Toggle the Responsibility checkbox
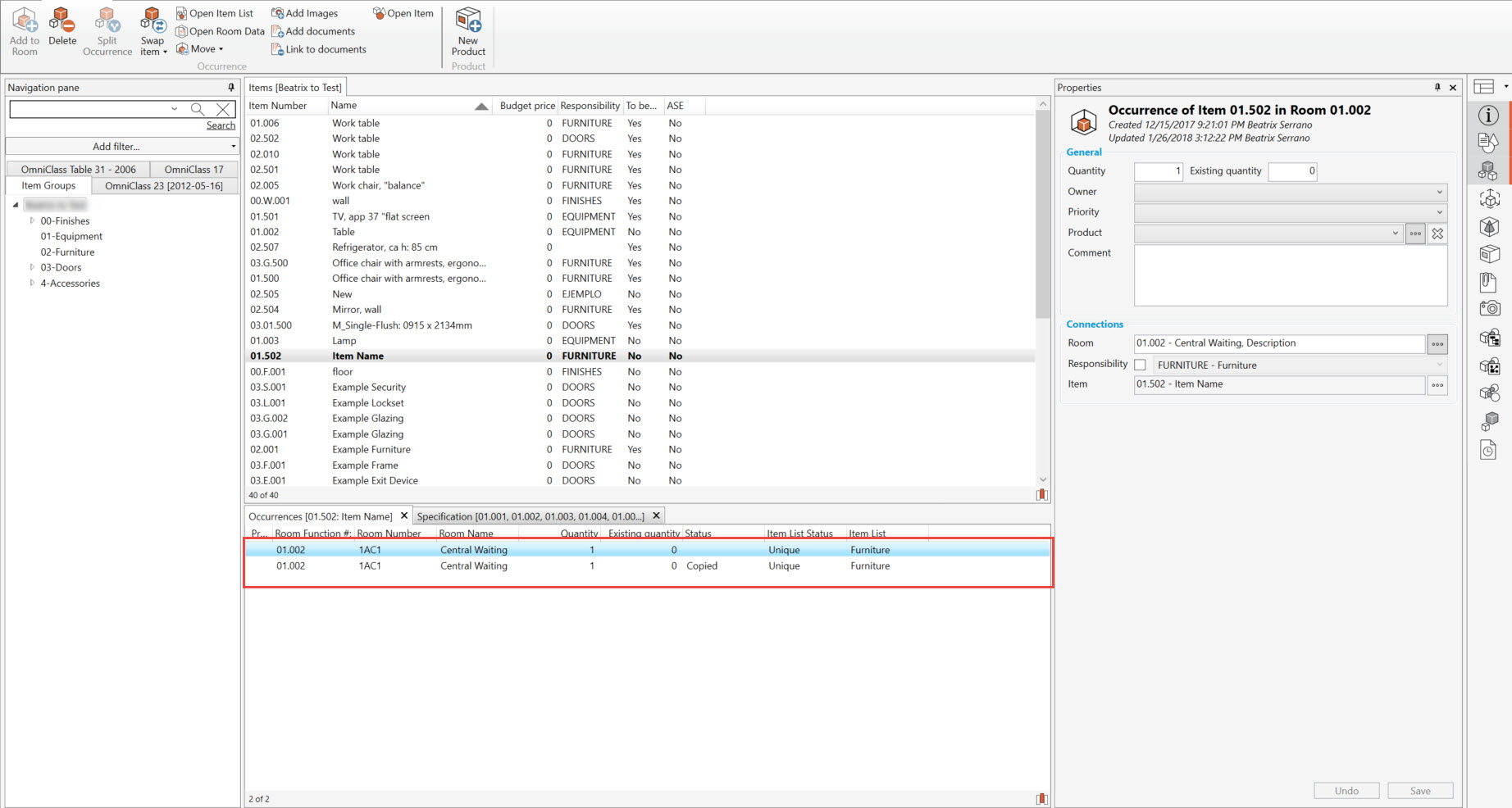Viewport: 1512px width, 808px height. coord(1140,365)
